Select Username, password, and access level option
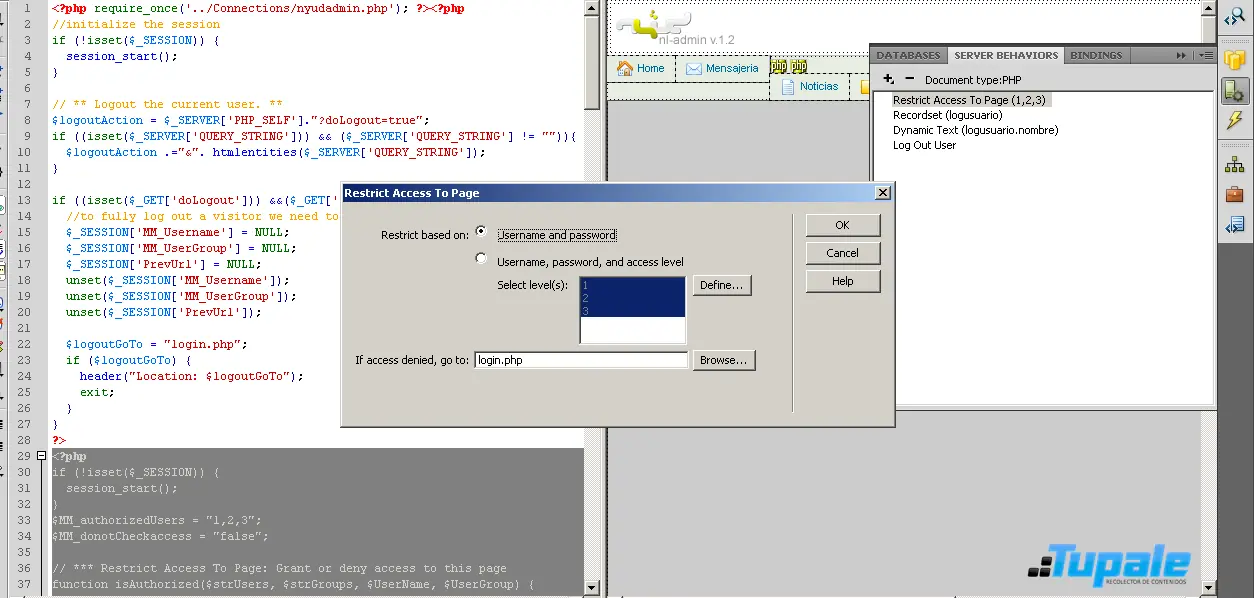The width and height of the screenshot is (1254, 598). coord(481,259)
